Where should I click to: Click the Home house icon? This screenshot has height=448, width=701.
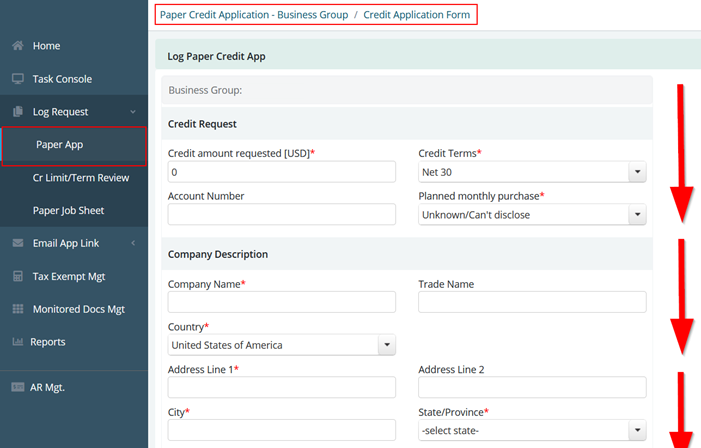click(x=18, y=46)
